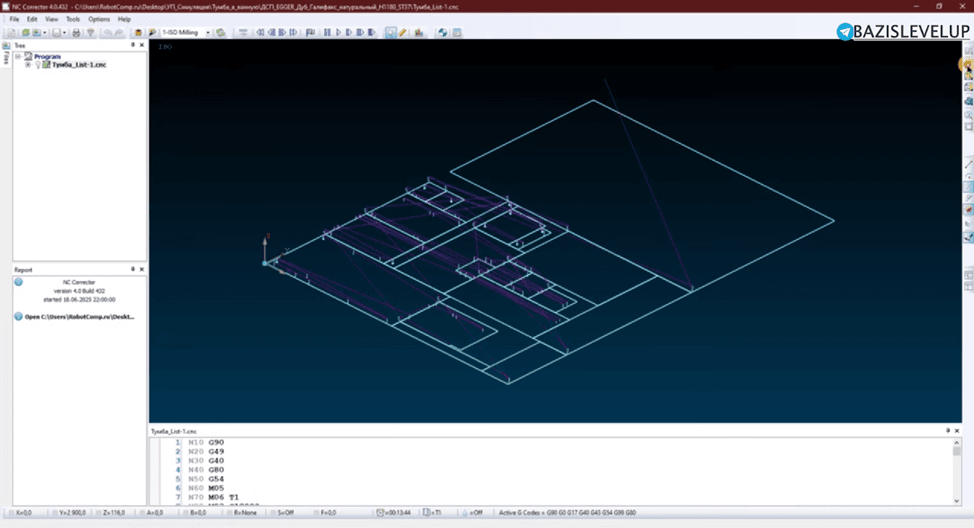Click code line N10 G90
The image size is (974, 528).
coord(206,442)
